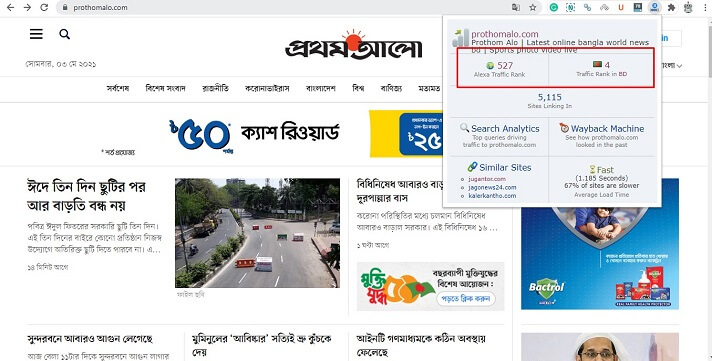Open headline মুমিনুলের 'আবিষ্কার' সত্যিই ভ্রু কুঁচকে দেয়
The image size is (712, 361).
[262, 345]
